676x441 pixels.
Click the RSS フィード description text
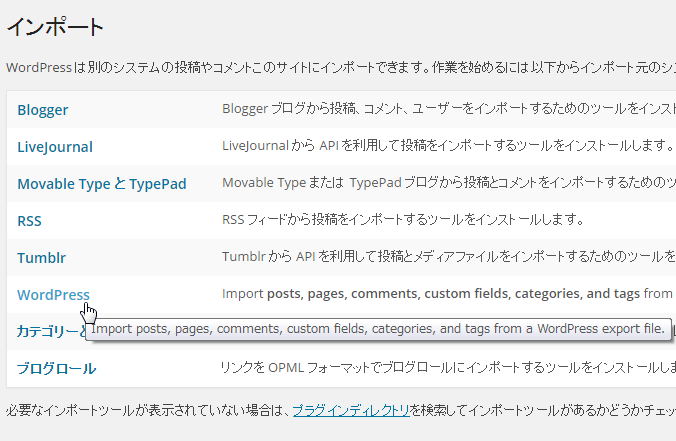tap(402, 220)
